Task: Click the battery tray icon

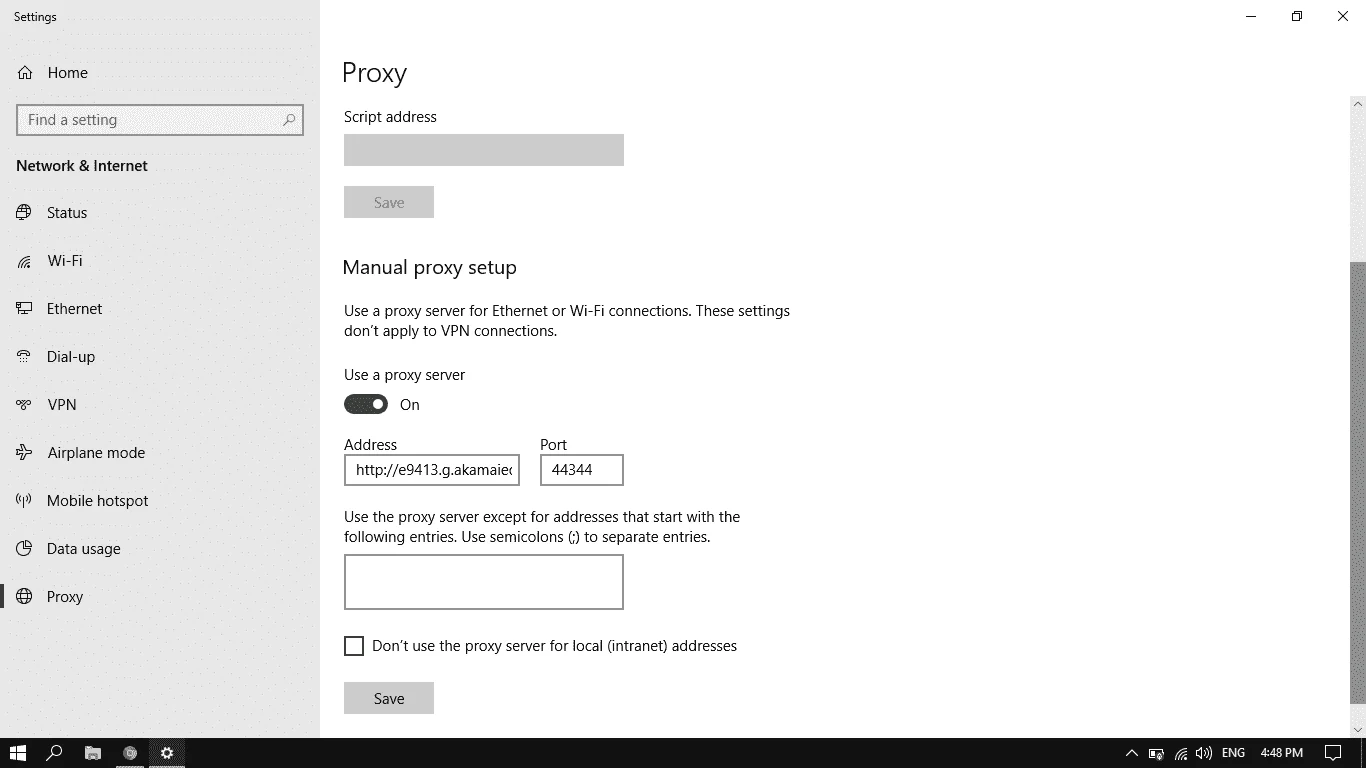Action: tap(1156, 753)
